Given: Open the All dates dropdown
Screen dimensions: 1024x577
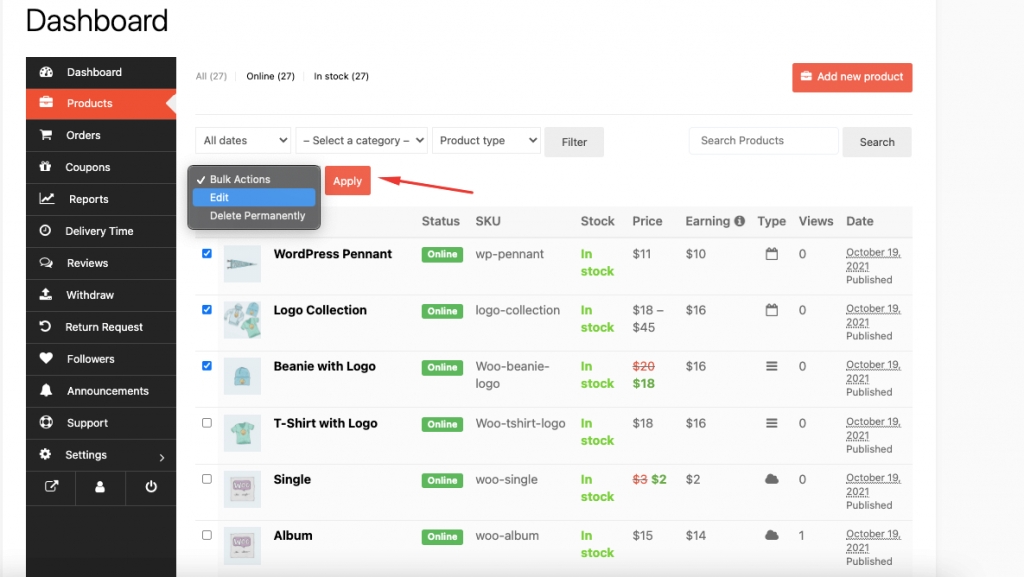Looking at the screenshot, I should point(242,140).
